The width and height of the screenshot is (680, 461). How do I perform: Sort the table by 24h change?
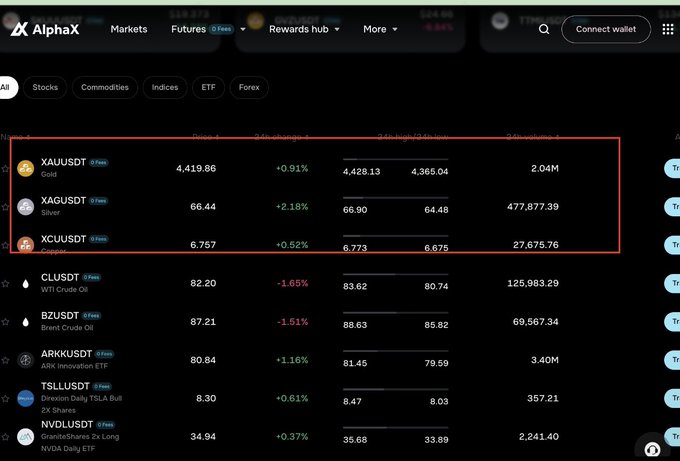point(281,137)
